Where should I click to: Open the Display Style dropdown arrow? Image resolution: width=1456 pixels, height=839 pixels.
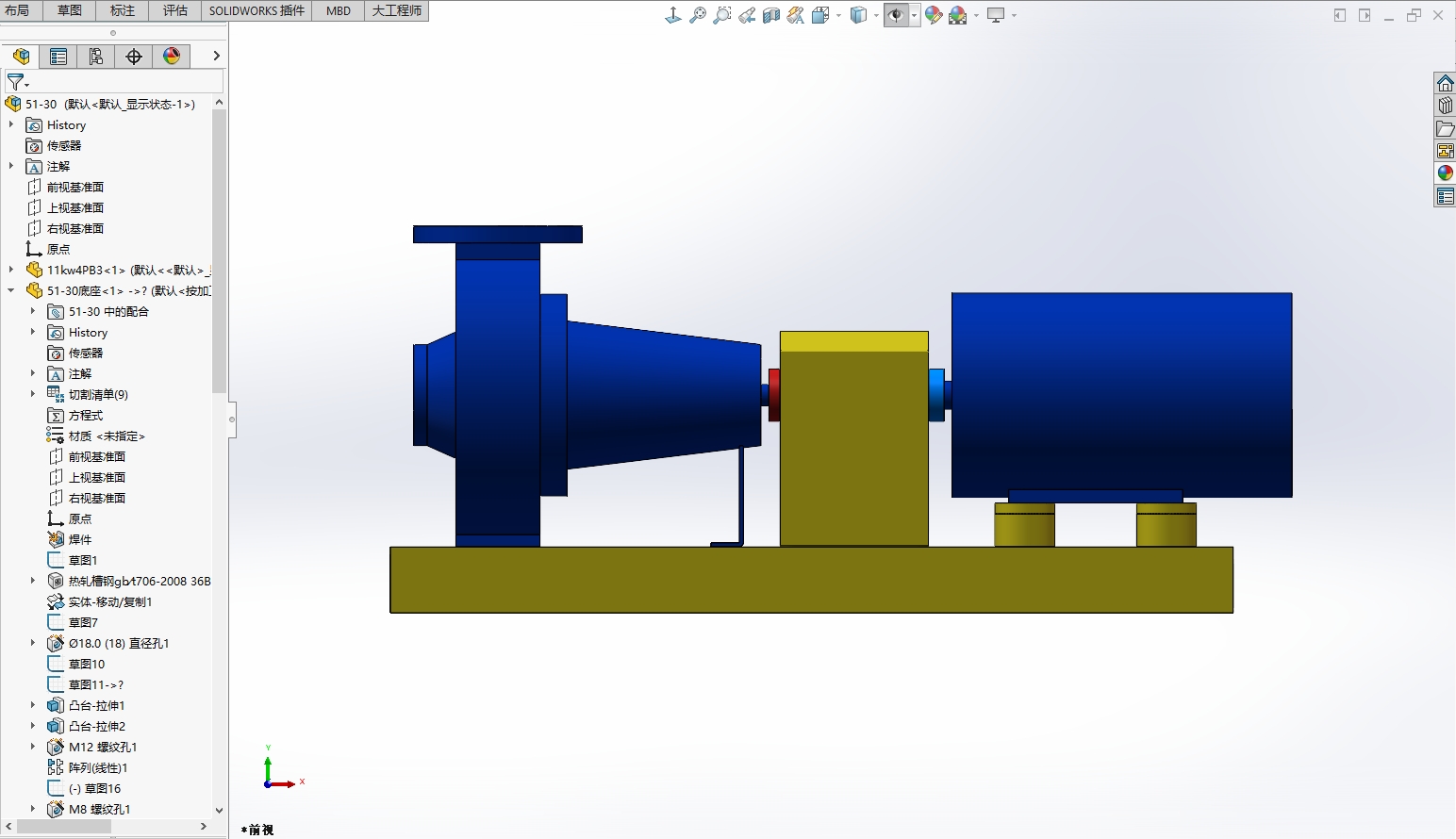(876, 15)
